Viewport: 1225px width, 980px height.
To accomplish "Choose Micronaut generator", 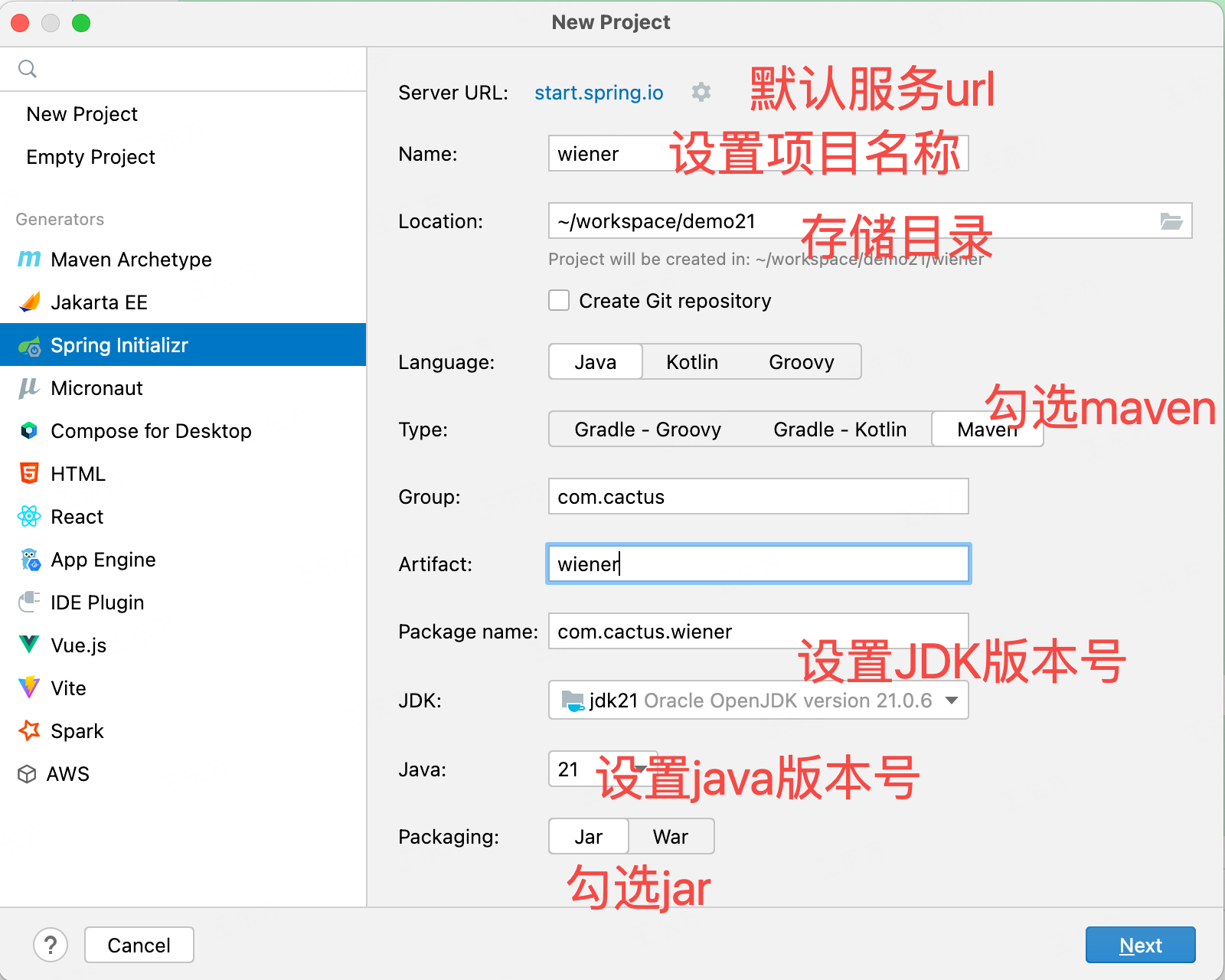I will 184,388.
